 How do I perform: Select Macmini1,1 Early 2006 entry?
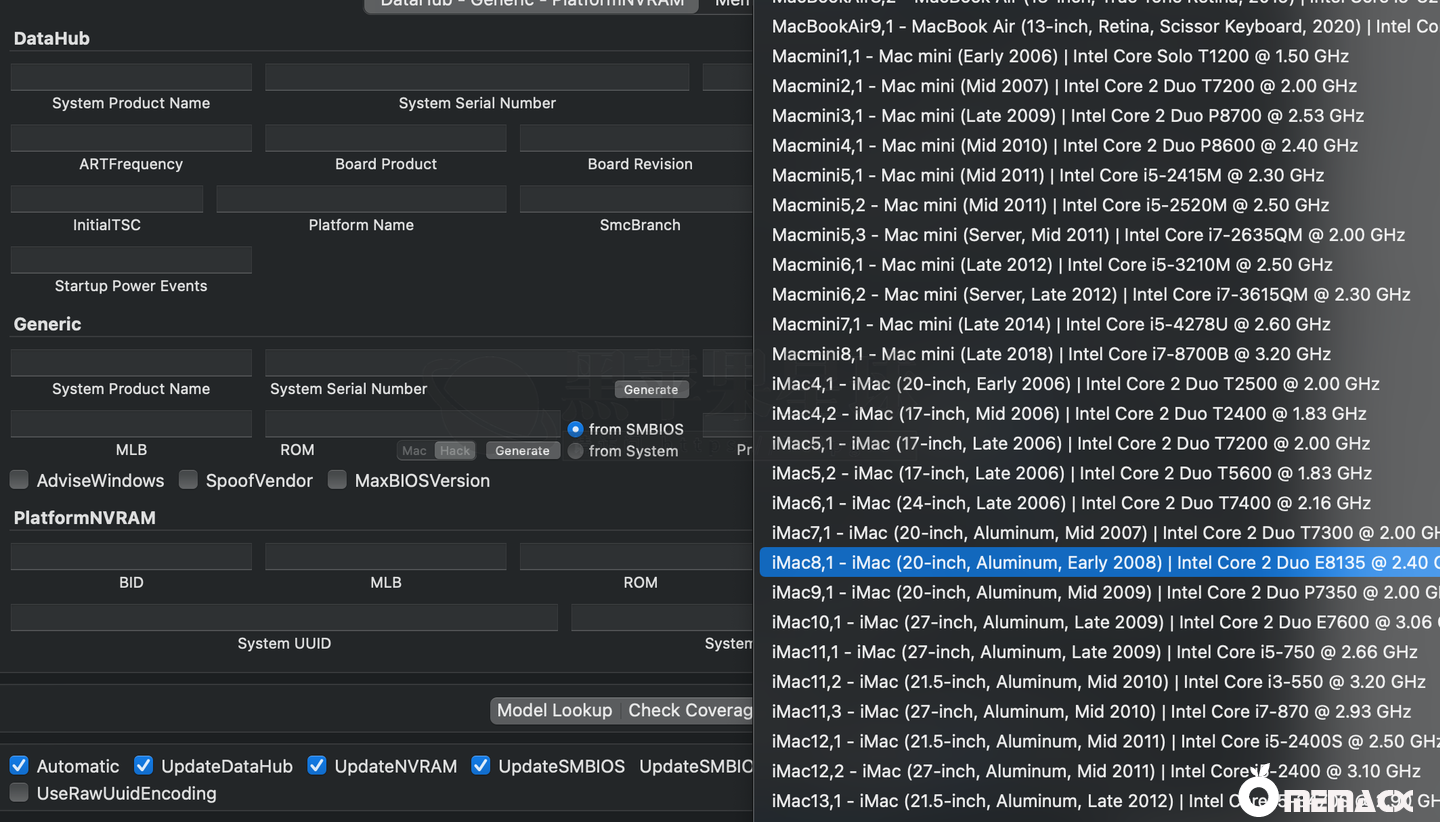1060,56
